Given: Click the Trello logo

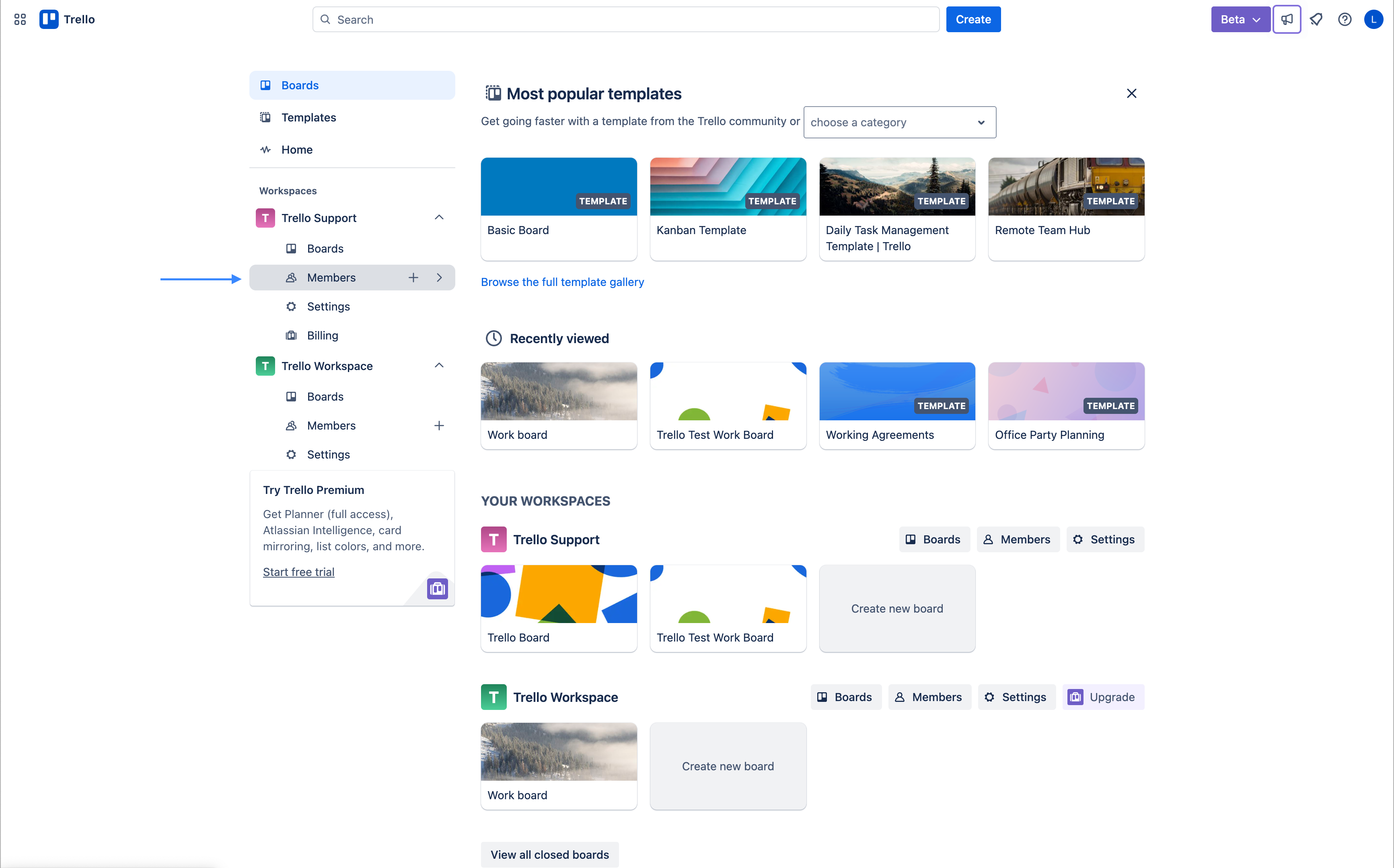Looking at the screenshot, I should [67, 20].
